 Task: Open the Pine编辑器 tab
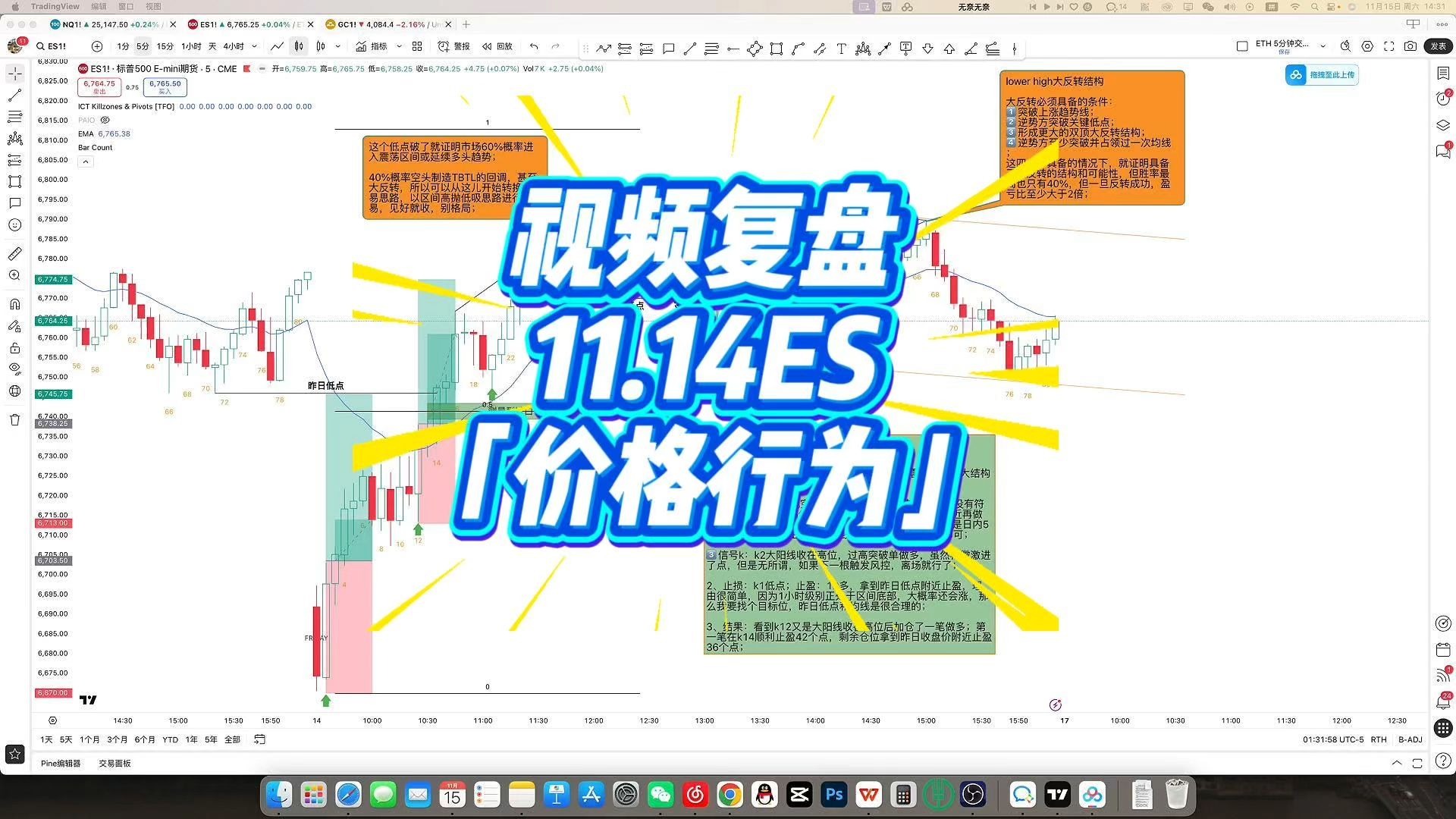(61, 764)
